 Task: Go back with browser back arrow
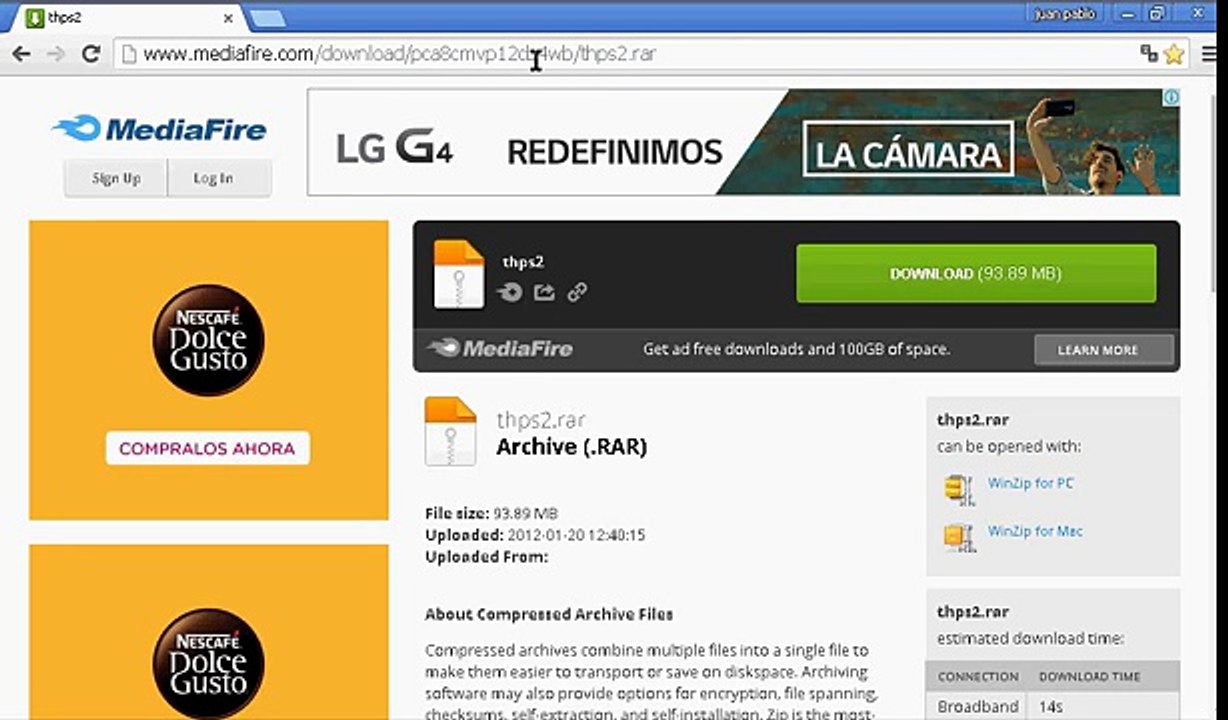21,54
